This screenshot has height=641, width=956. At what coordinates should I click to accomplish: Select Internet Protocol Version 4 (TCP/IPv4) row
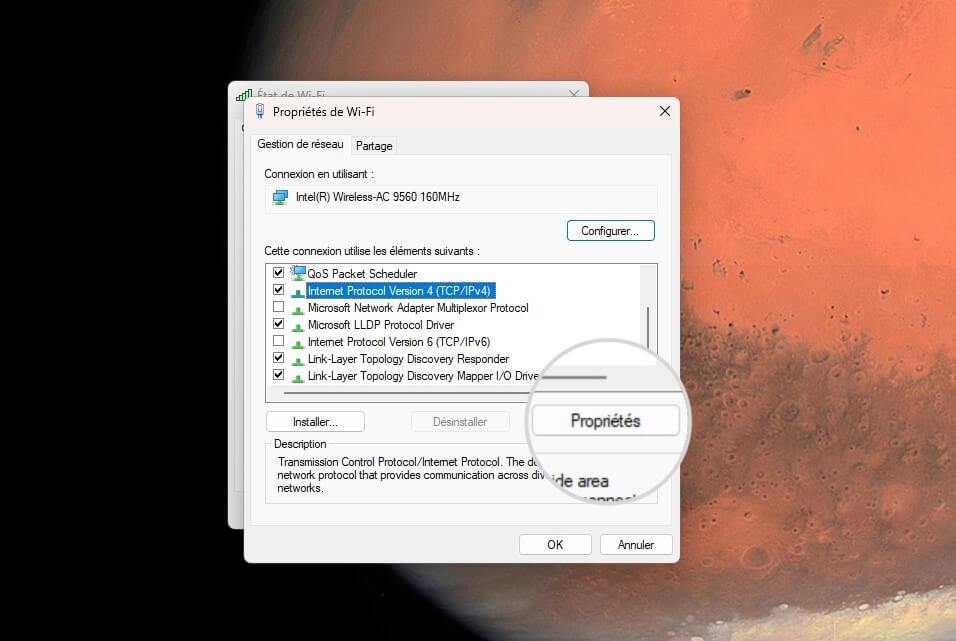(x=399, y=291)
